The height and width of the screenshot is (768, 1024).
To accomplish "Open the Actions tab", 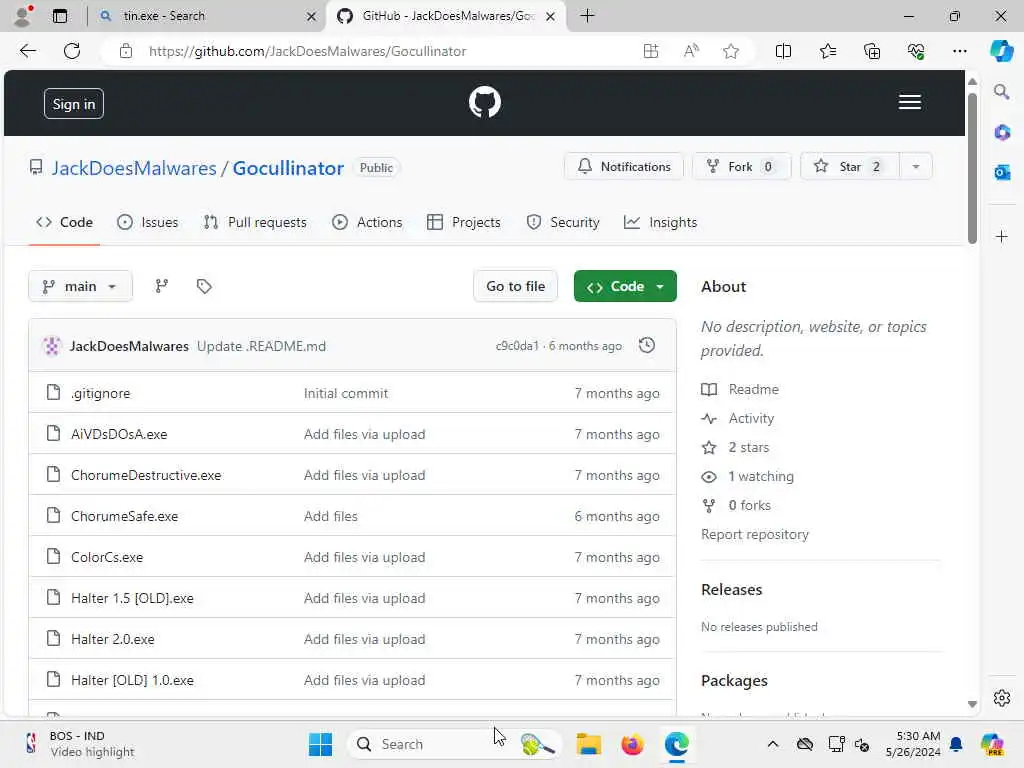I will tap(367, 222).
